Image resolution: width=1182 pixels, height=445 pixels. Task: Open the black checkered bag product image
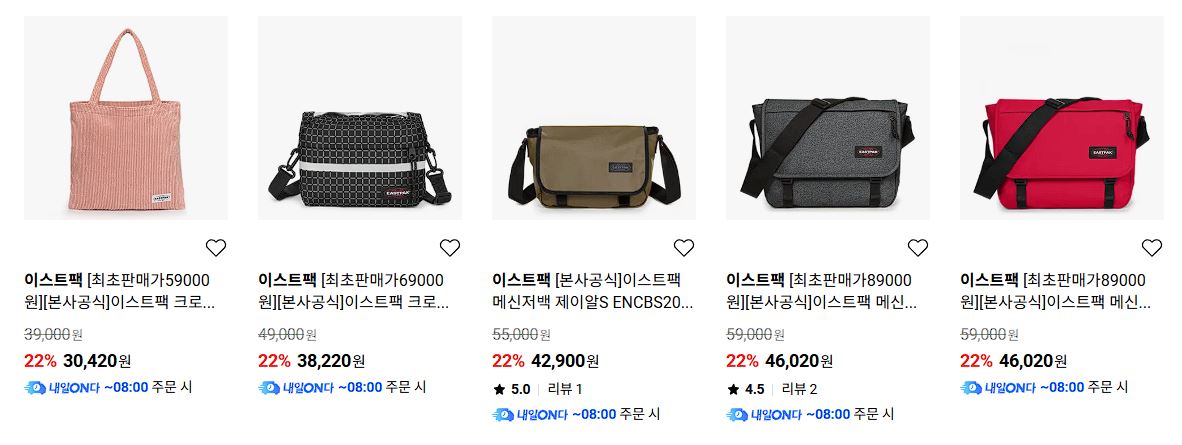pyautogui.click(x=360, y=118)
